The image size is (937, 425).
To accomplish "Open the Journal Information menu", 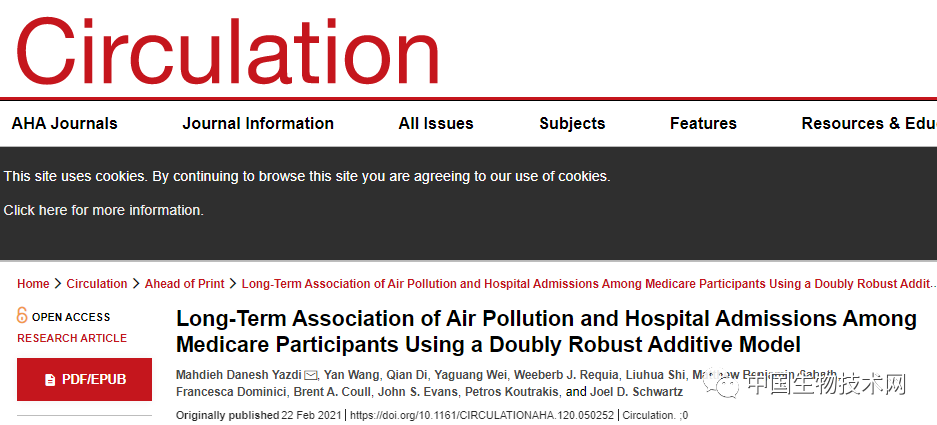I will (x=258, y=124).
